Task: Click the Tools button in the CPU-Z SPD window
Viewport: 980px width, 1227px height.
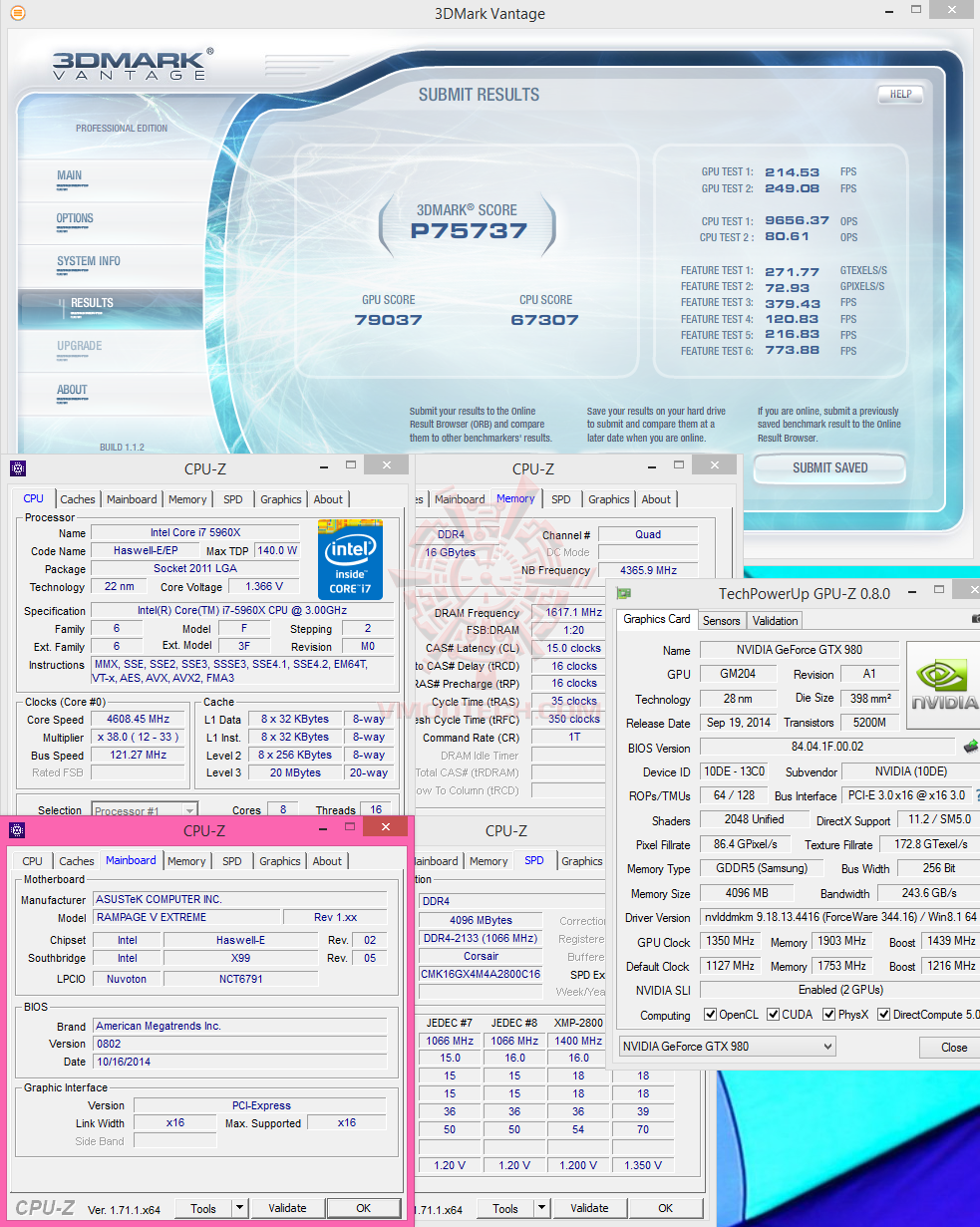Action: pyautogui.click(x=505, y=1208)
